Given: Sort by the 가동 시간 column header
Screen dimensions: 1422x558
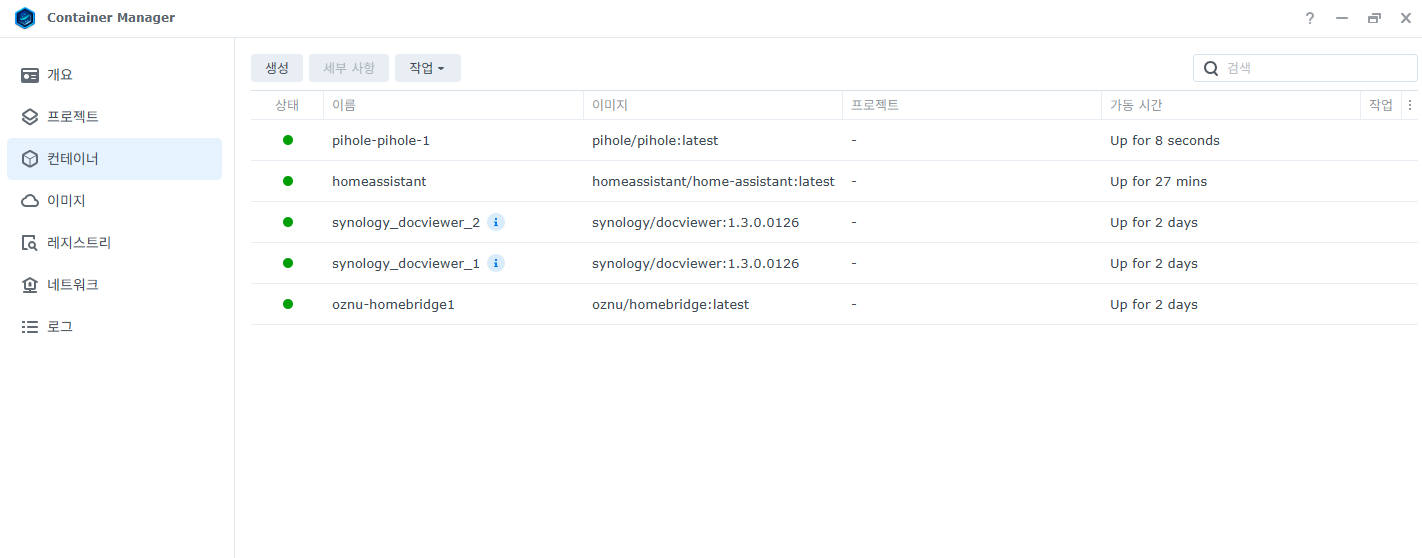Looking at the screenshot, I should pyautogui.click(x=1231, y=105).
